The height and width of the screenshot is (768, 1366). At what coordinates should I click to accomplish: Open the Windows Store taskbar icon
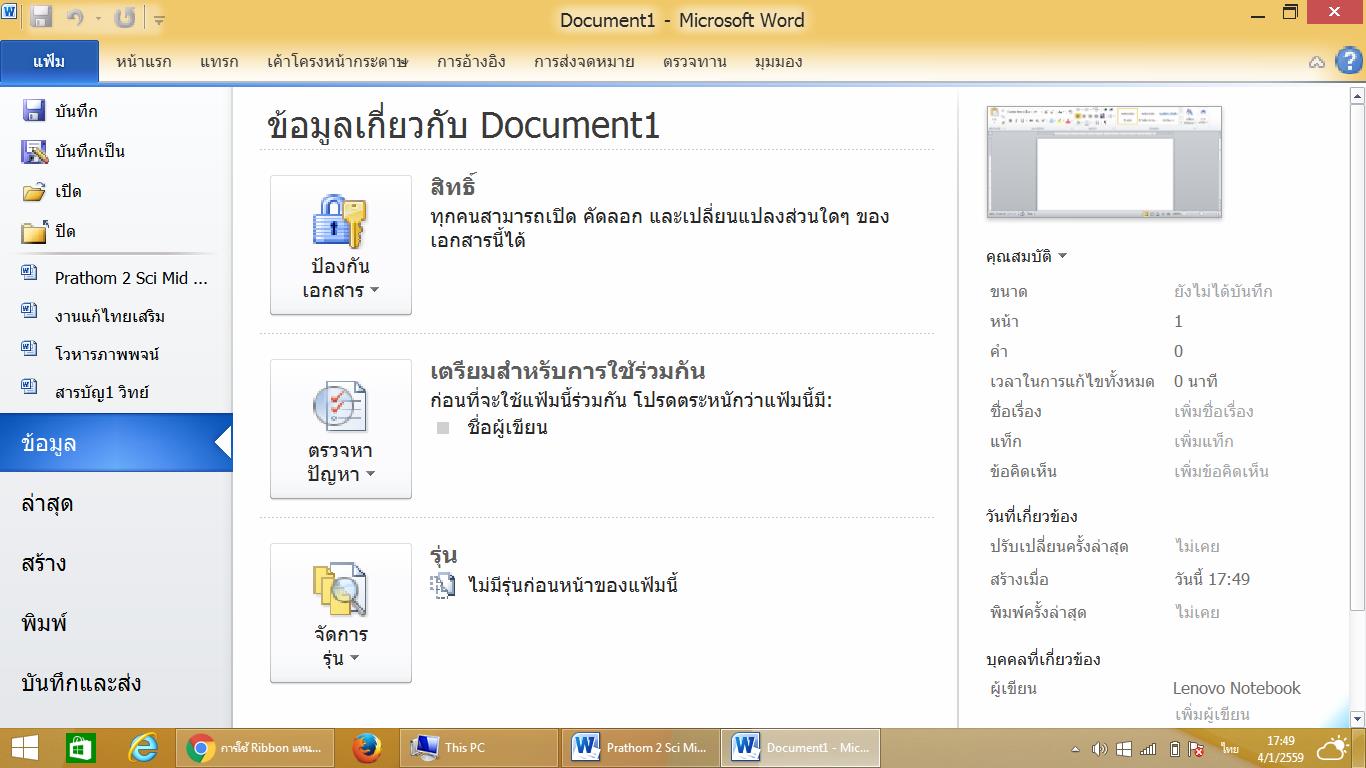click(81, 748)
